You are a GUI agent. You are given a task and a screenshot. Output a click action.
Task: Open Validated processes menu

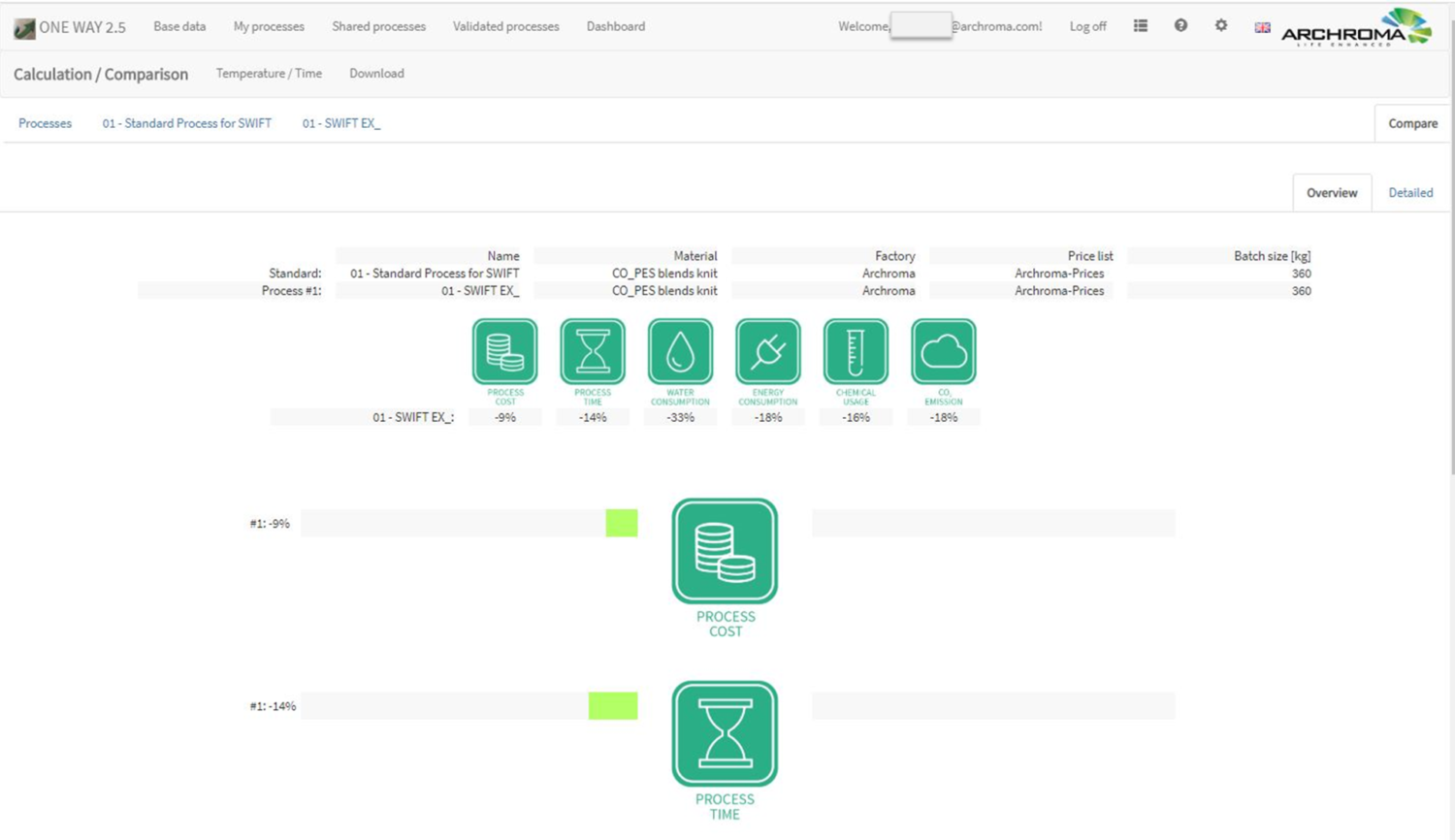pyautogui.click(x=505, y=26)
